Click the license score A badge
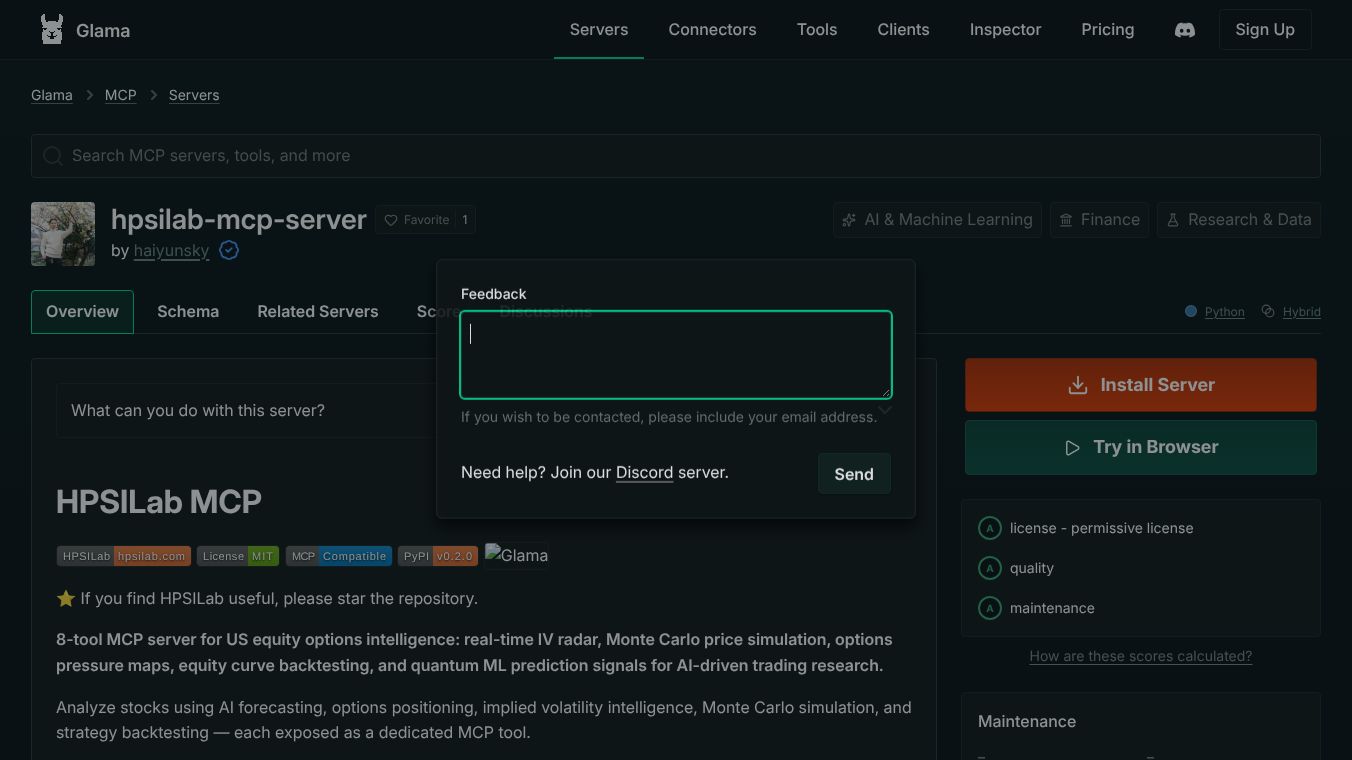The height and width of the screenshot is (760, 1352). click(990, 528)
